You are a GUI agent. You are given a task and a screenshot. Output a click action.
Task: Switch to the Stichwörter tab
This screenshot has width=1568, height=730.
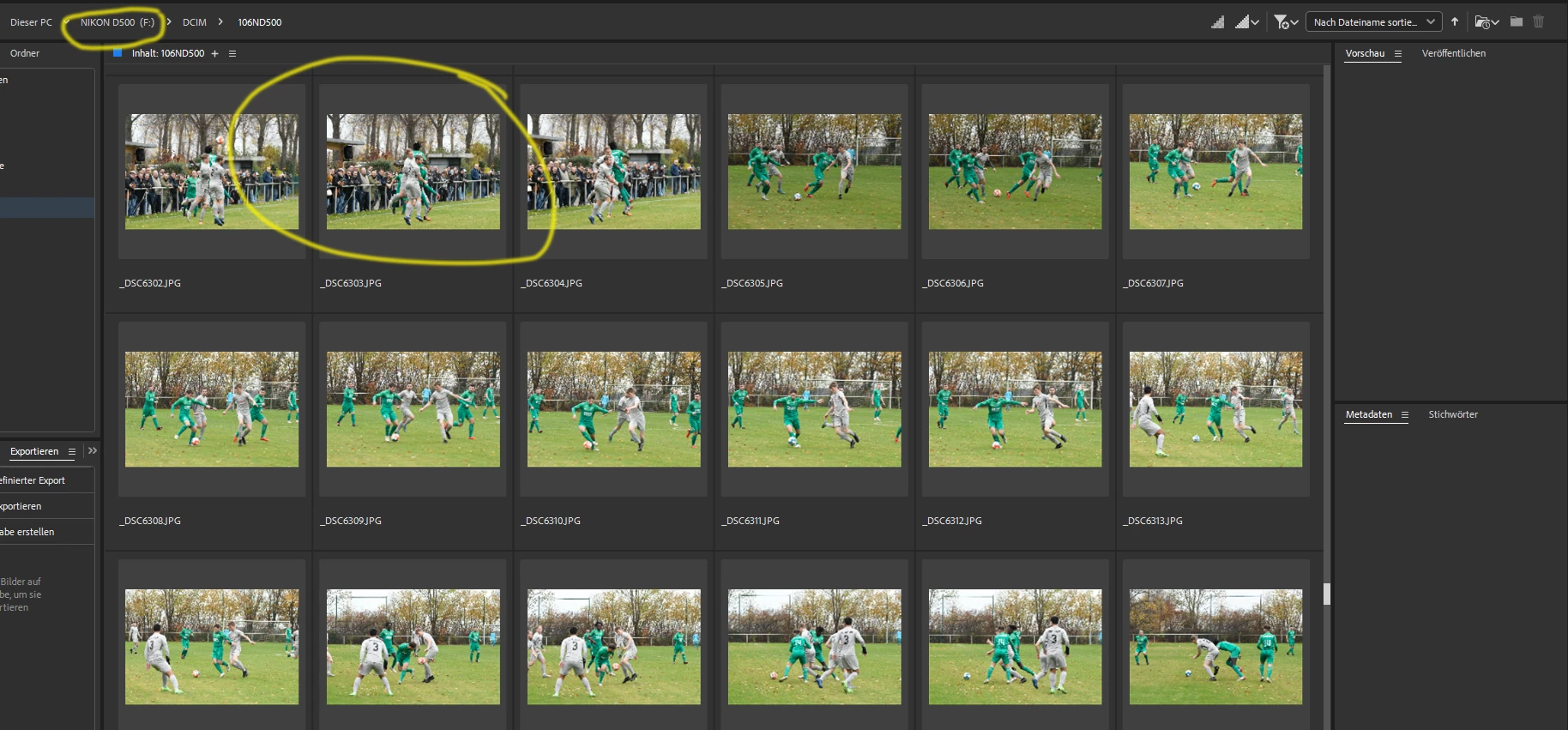[1453, 414]
